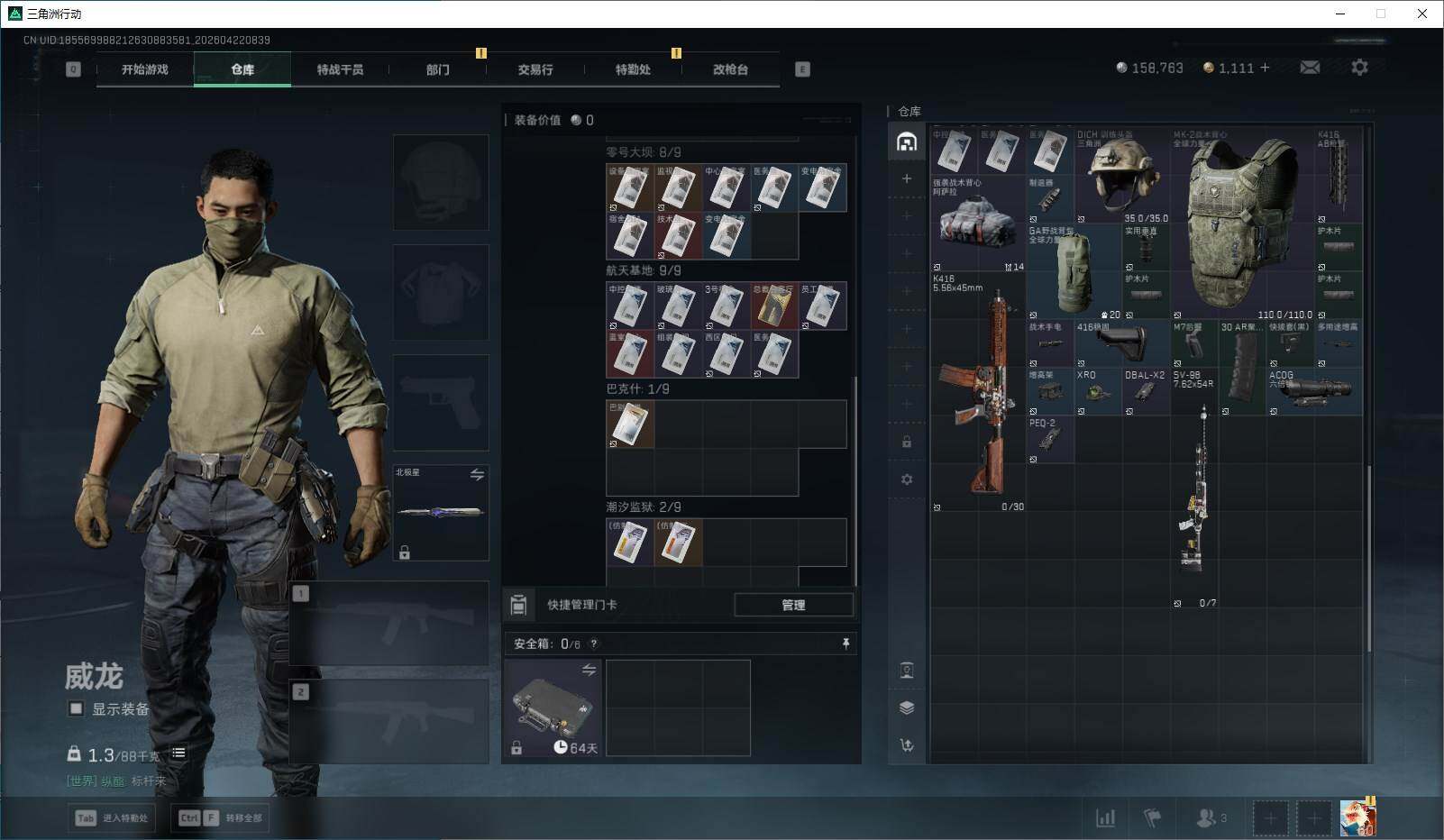Select the DBAL-X2 laser item

tap(1146, 391)
